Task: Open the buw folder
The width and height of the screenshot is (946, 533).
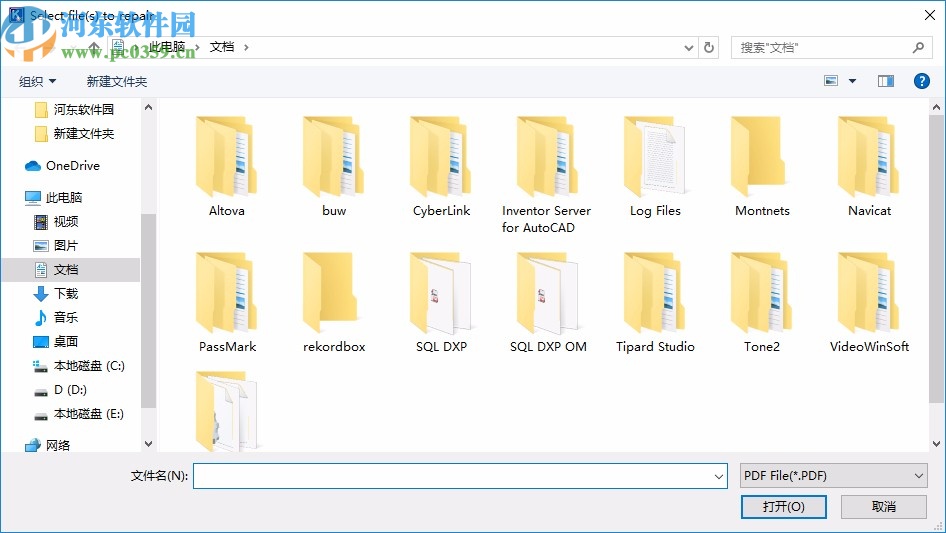Action: (x=334, y=167)
